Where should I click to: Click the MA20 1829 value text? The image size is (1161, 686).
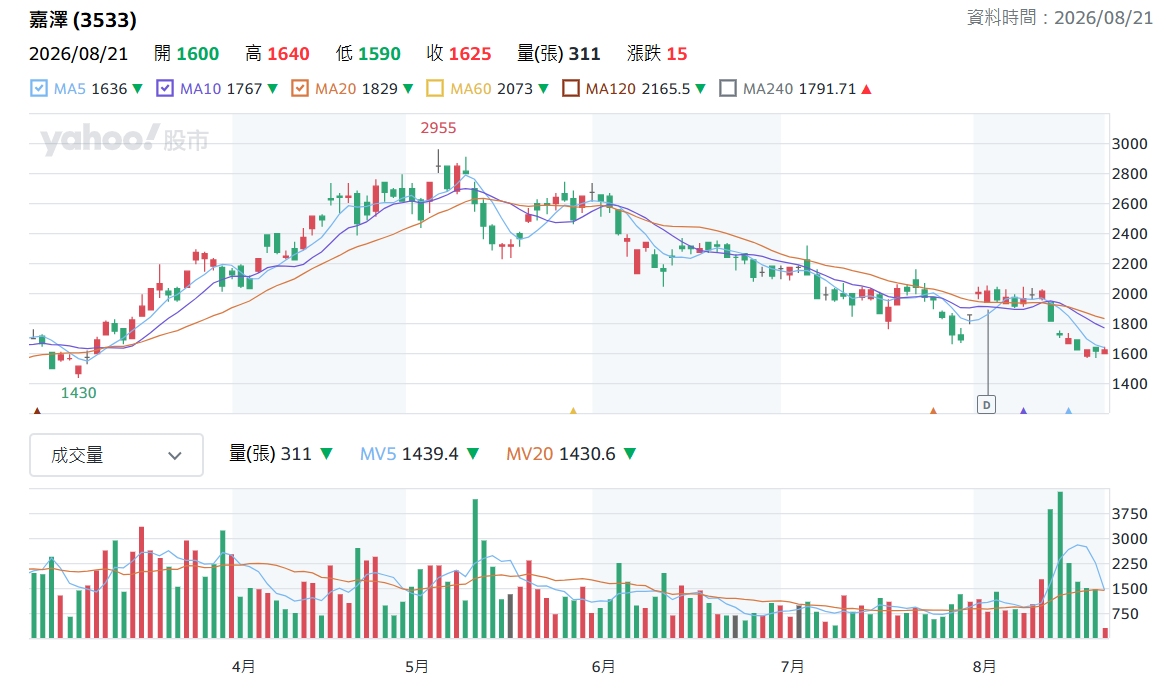(x=356, y=89)
